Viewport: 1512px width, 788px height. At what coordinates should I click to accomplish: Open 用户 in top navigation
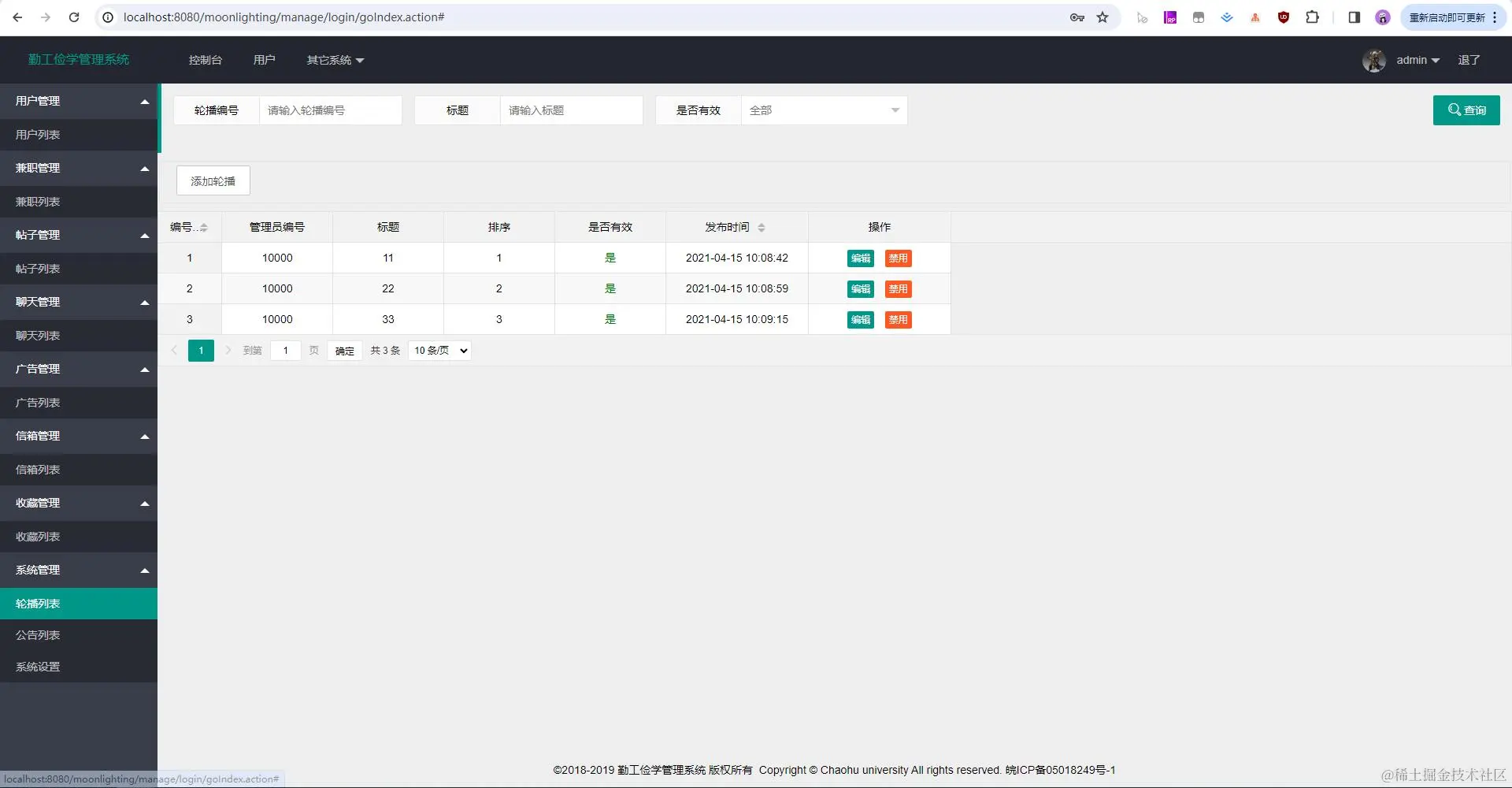click(265, 60)
